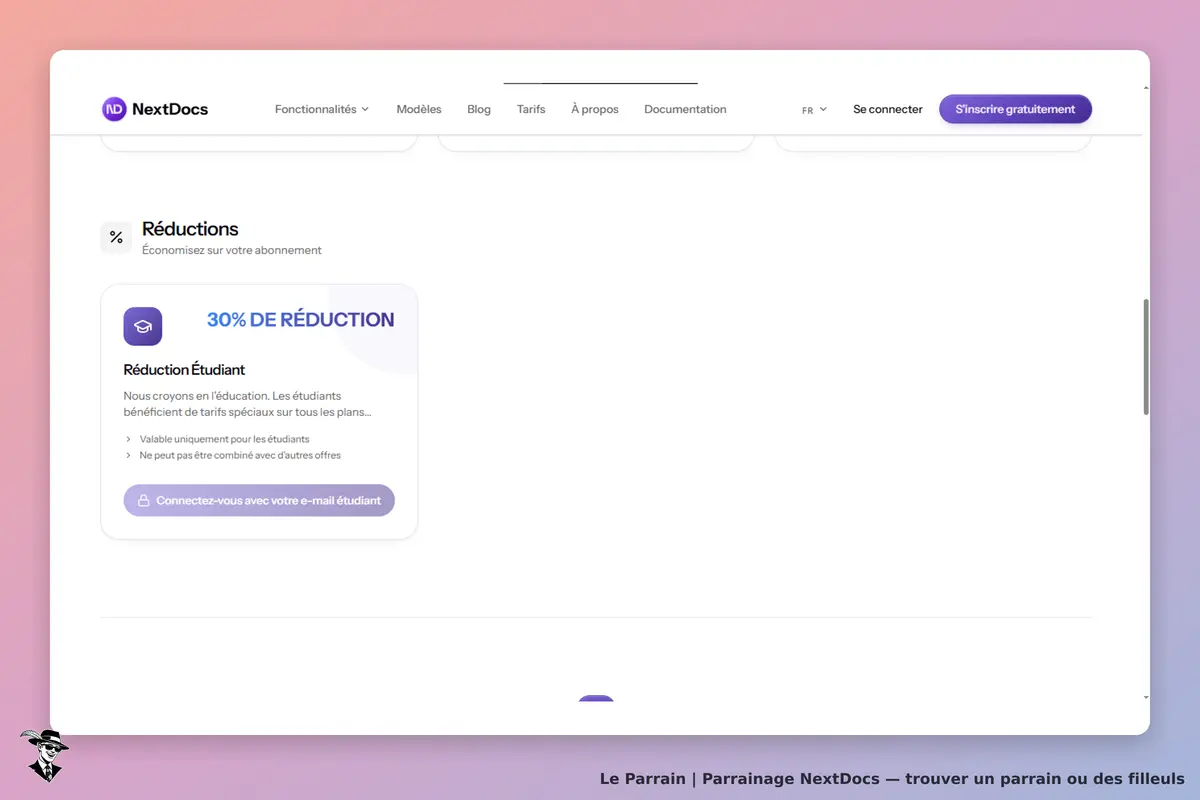This screenshot has width=1200, height=800.
Task: Click the 'Réduction Étudiant' title
Action: (184, 370)
